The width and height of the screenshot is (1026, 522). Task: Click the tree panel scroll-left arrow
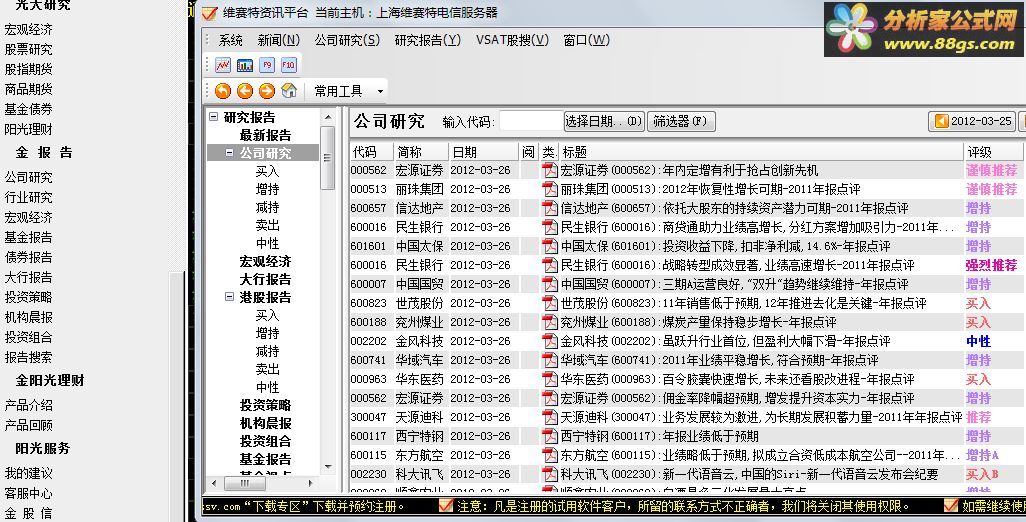click(215, 483)
